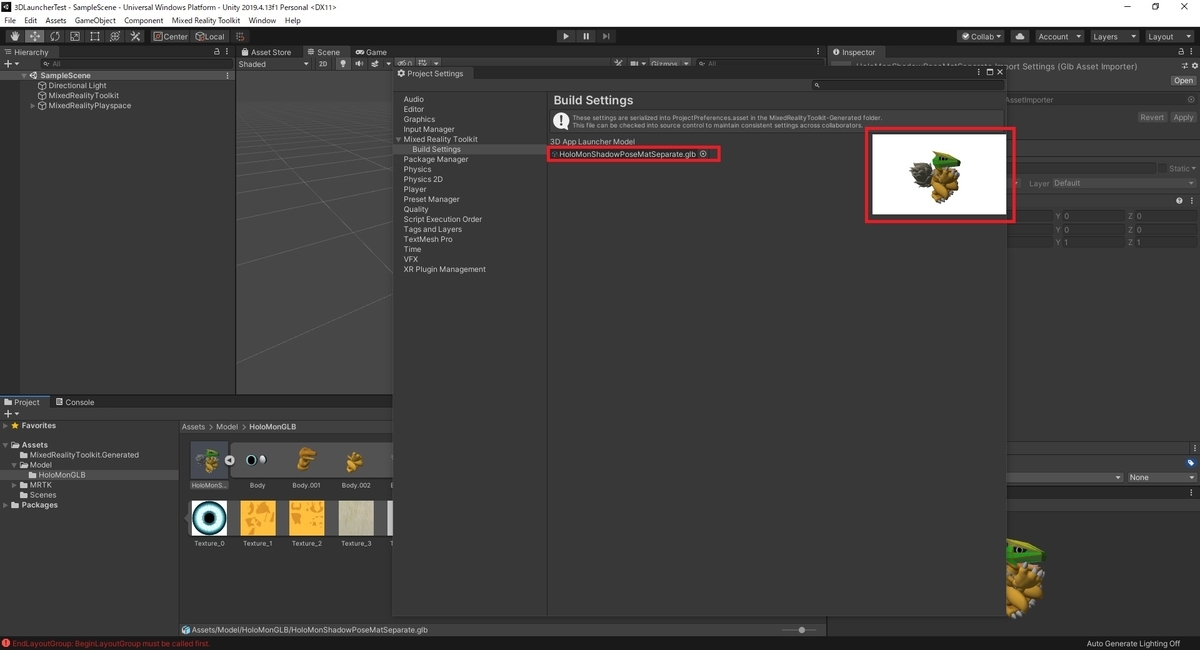
Task: Switch to Console tab
Action: click(x=74, y=402)
